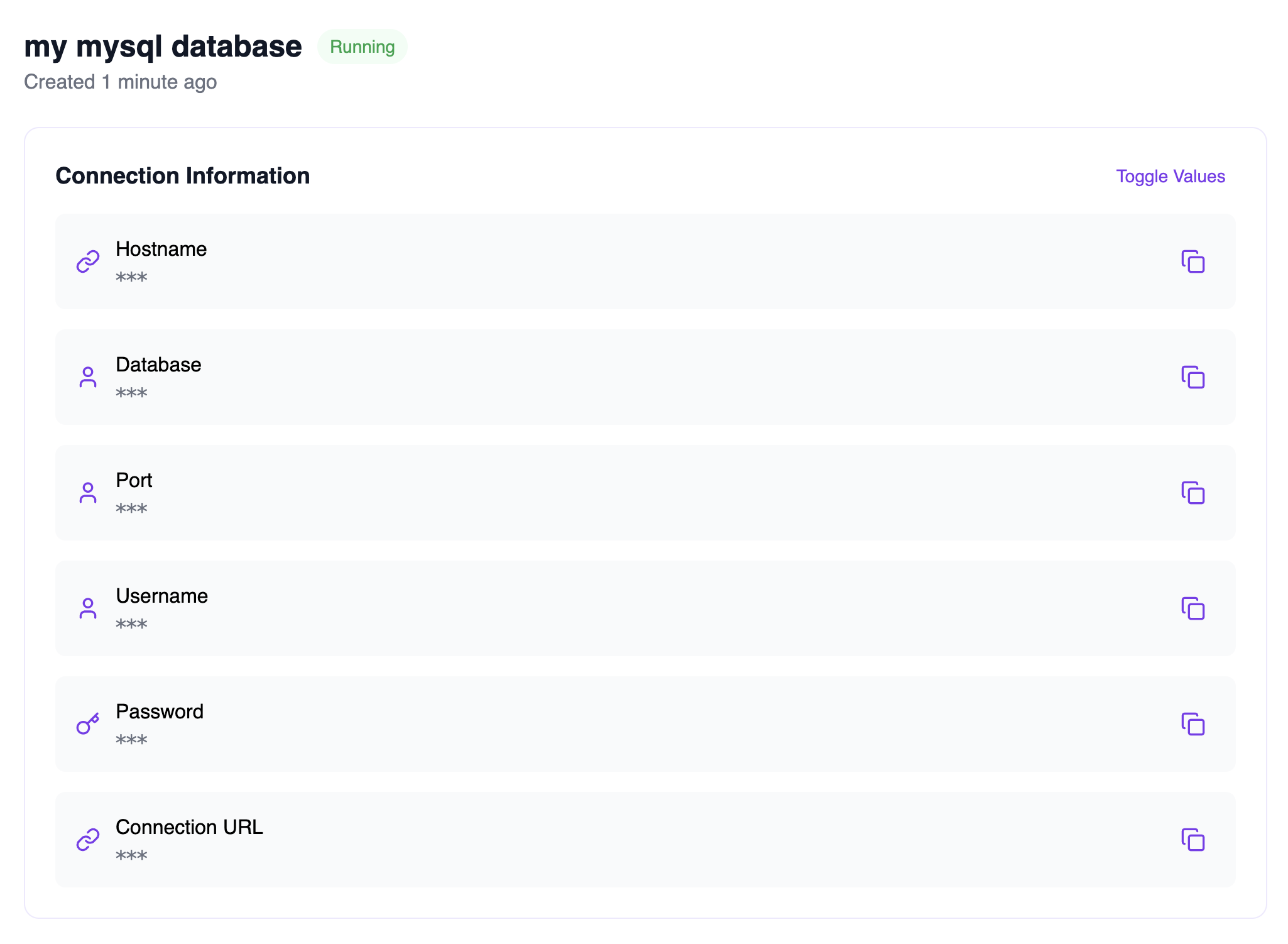Click the Connection URL link icon
The height and width of the screenshot is (944, 1288).
click(88, 840)
